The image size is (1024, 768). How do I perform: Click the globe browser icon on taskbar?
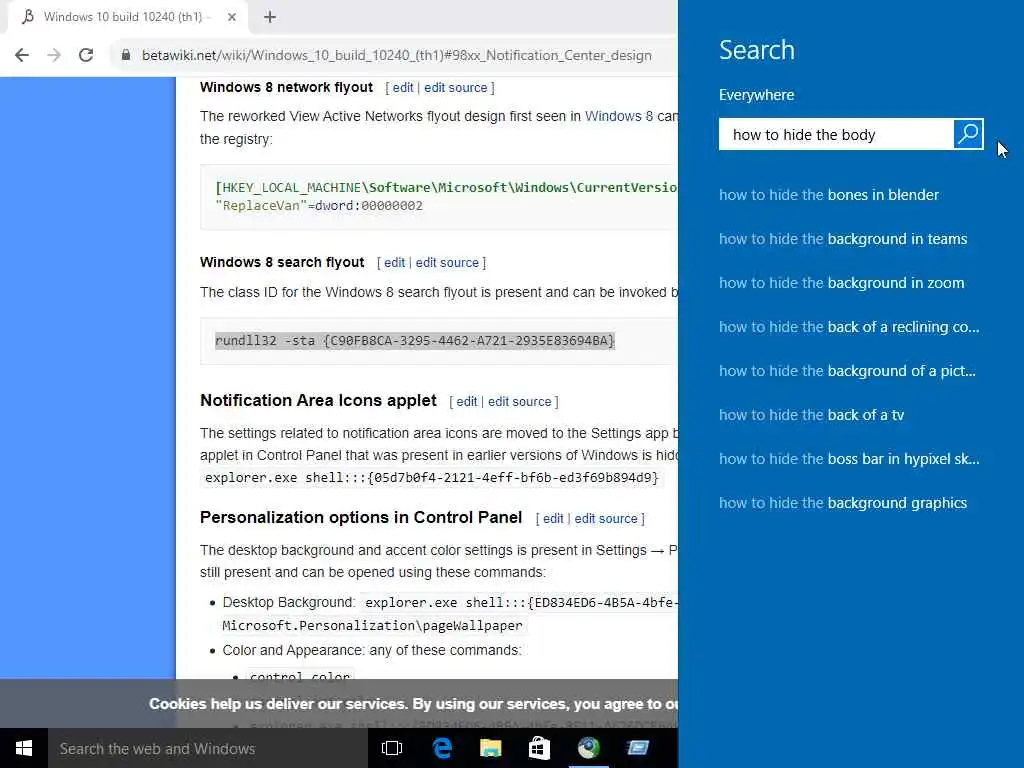tap(588, 748)
